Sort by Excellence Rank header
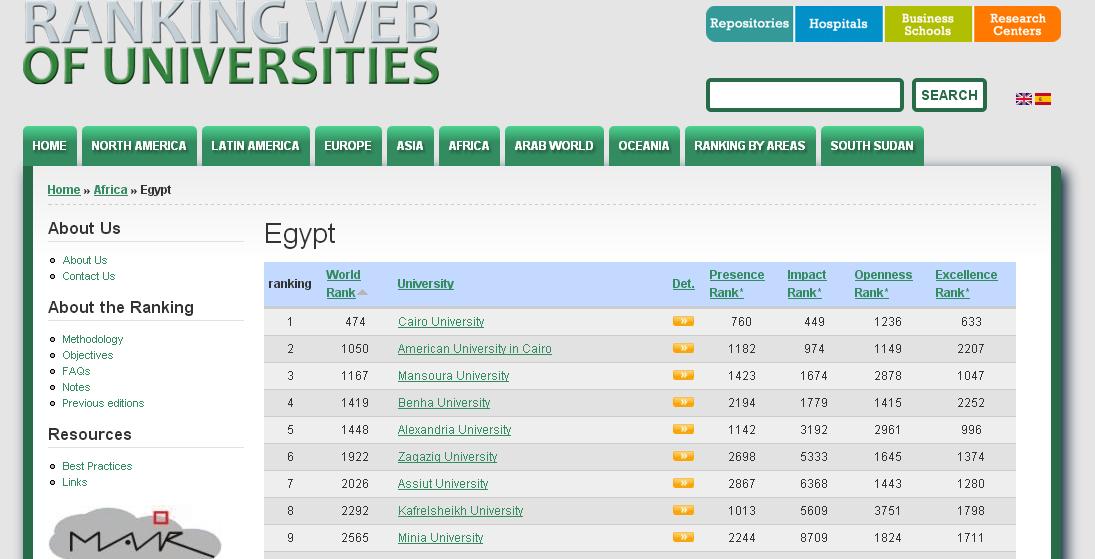The height and width of the screenshot is (559, 1095). (x=967, y=284)
